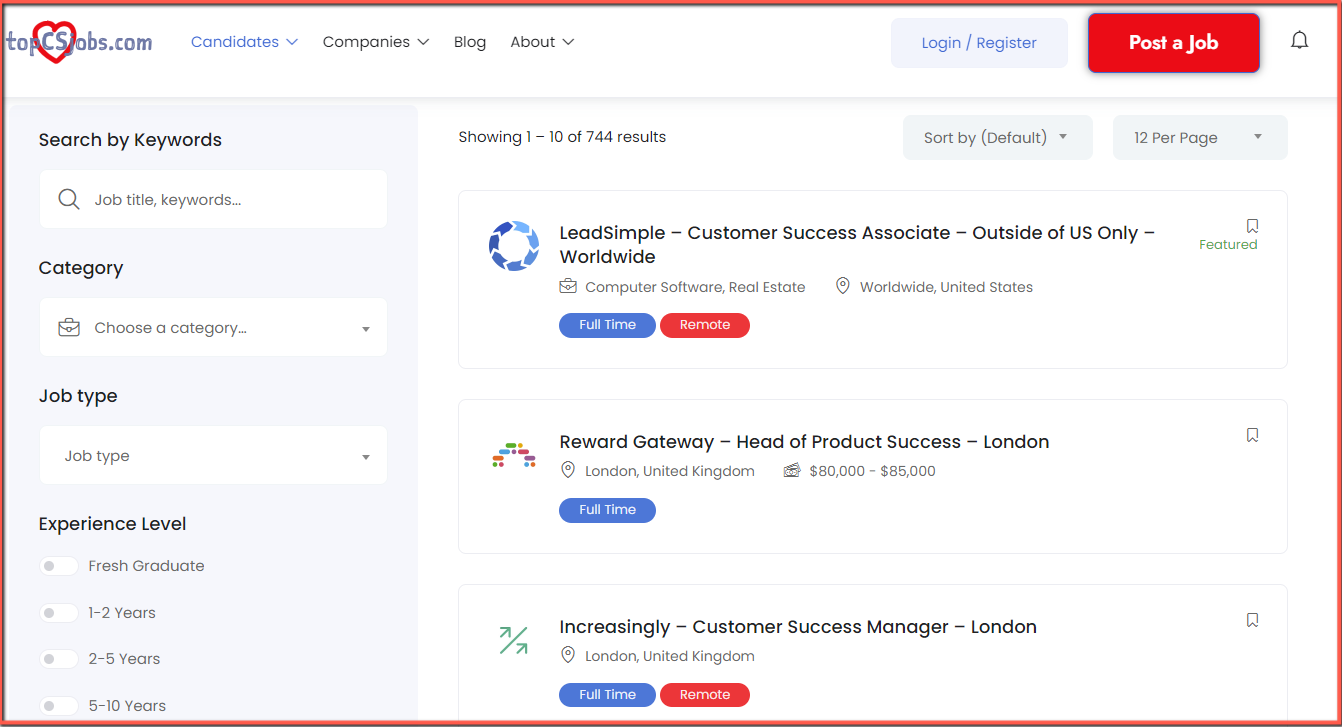Click London, United Kingdom in Reward Gateway listing

click(670, 471)
